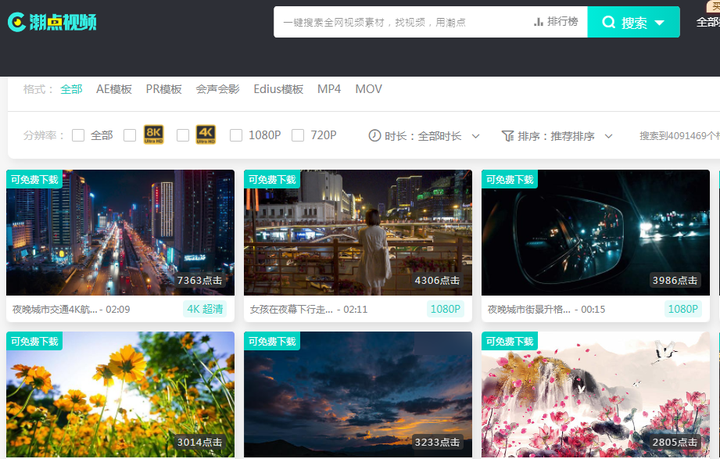Click the clock icon beside 时长
Viewport: 720px width, 459px height.
tap(375, 136)
